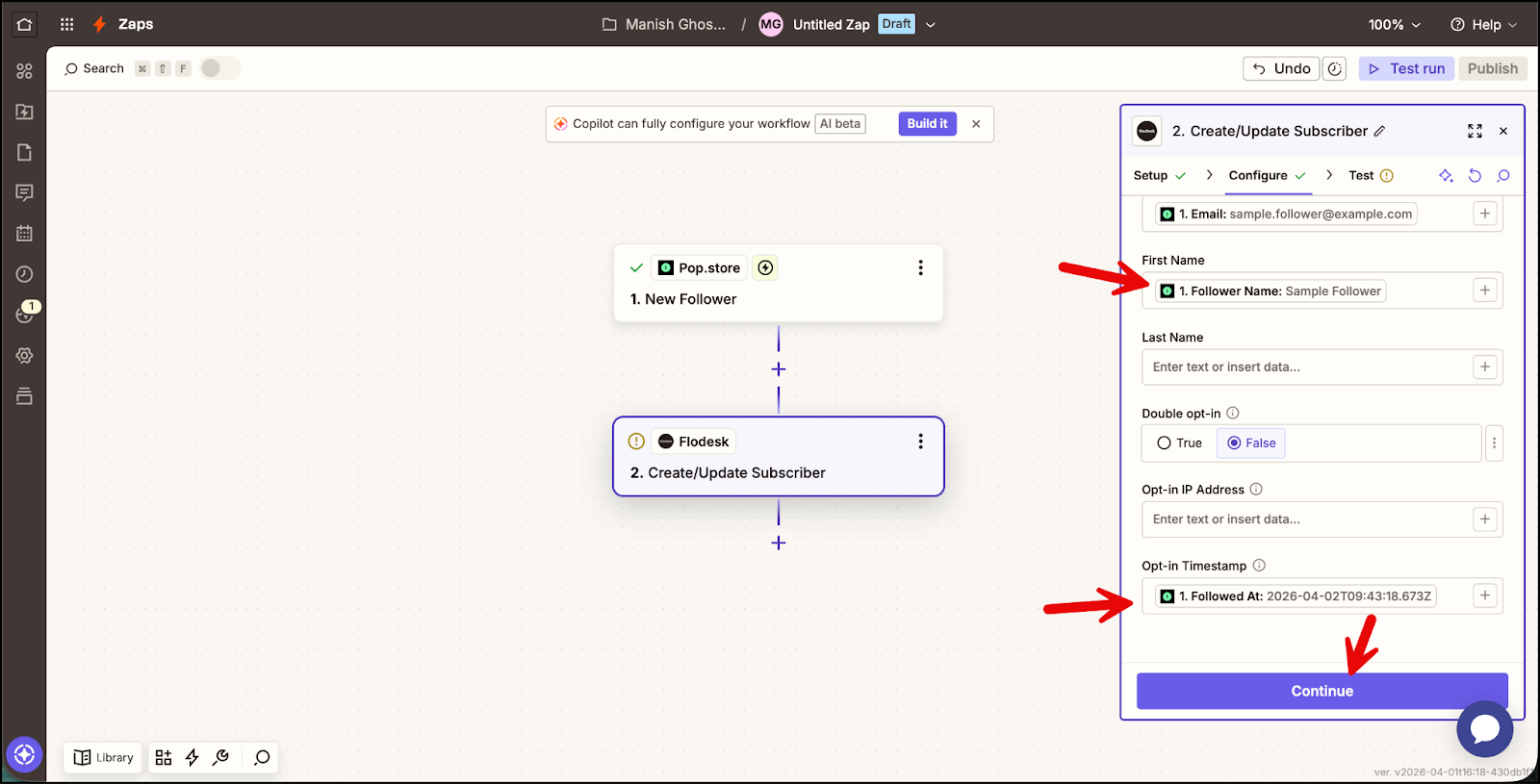
Task: Expand the step panel to full screen
Action: (1475, 131)
